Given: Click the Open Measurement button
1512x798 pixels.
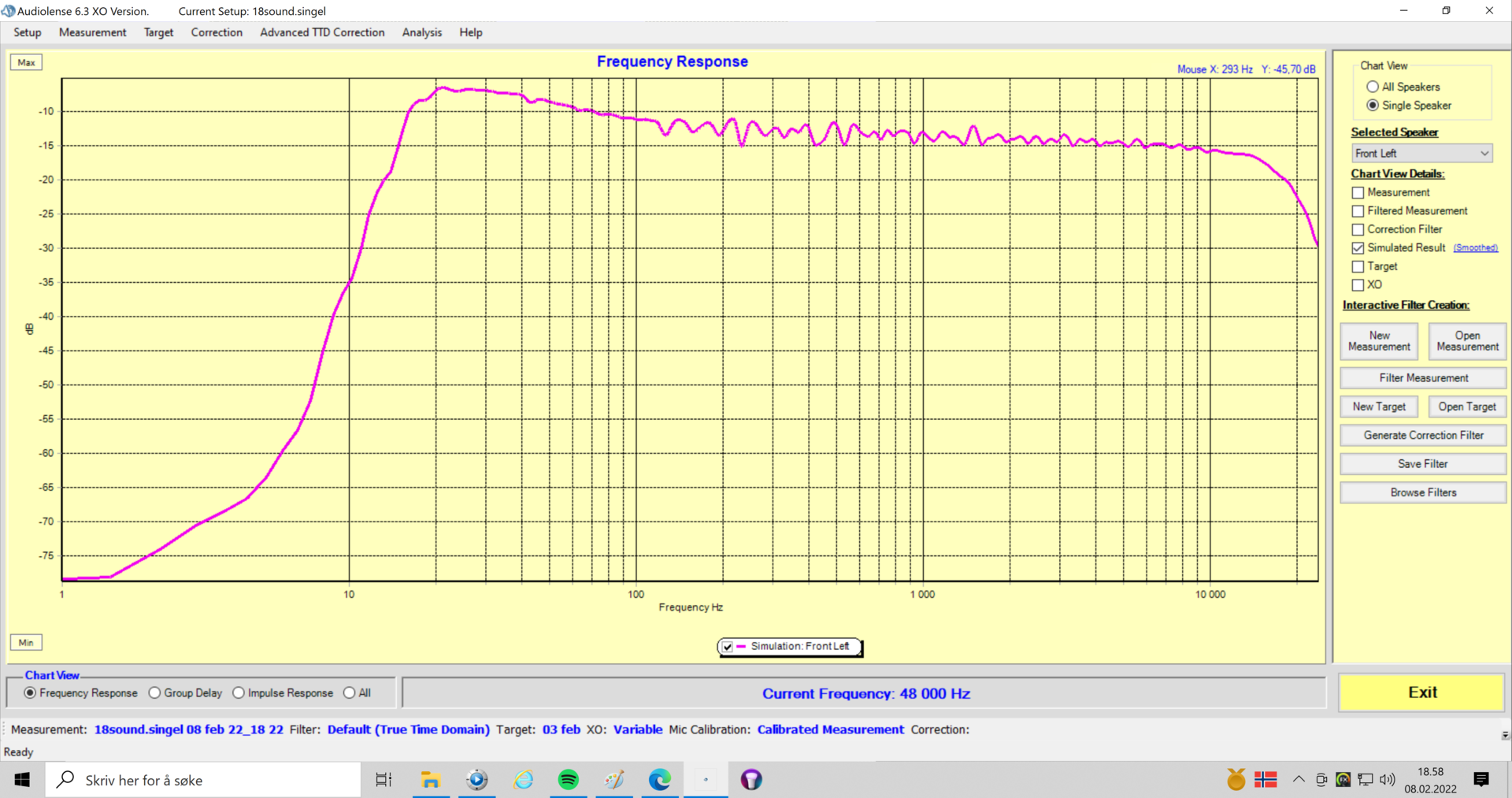Looking at the screenshot, I should (x=1467, y=341).
